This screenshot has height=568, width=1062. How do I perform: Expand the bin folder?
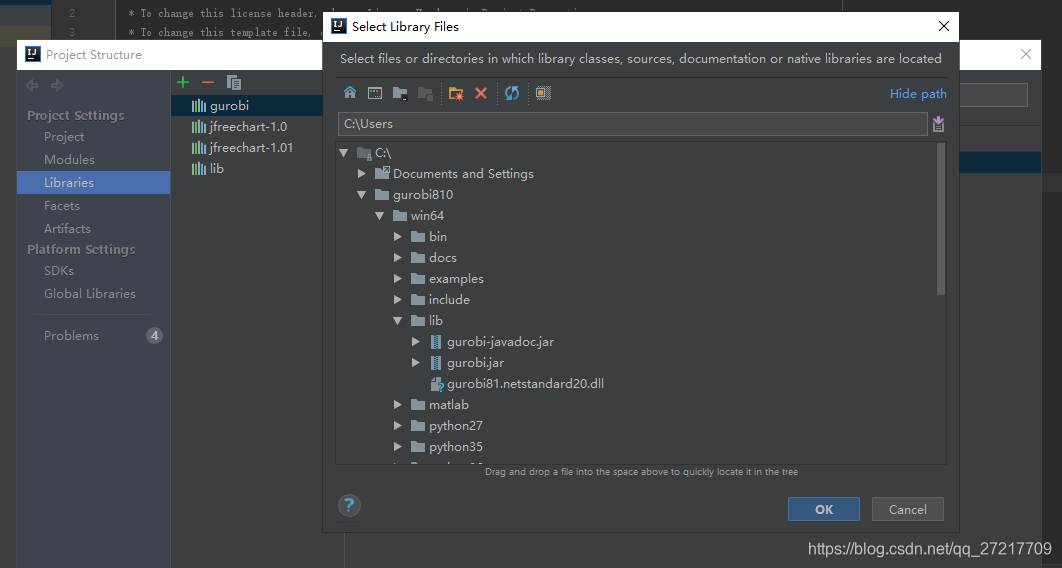(x=398, y=237)
